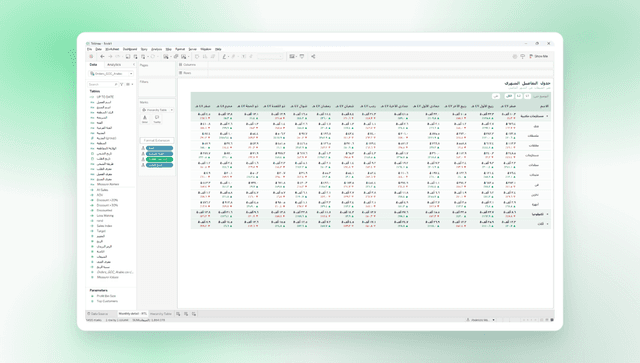The image size is (640, 363).
Task: Click the New Dashboard icon in the bottom tab bar
Action: 186,314
